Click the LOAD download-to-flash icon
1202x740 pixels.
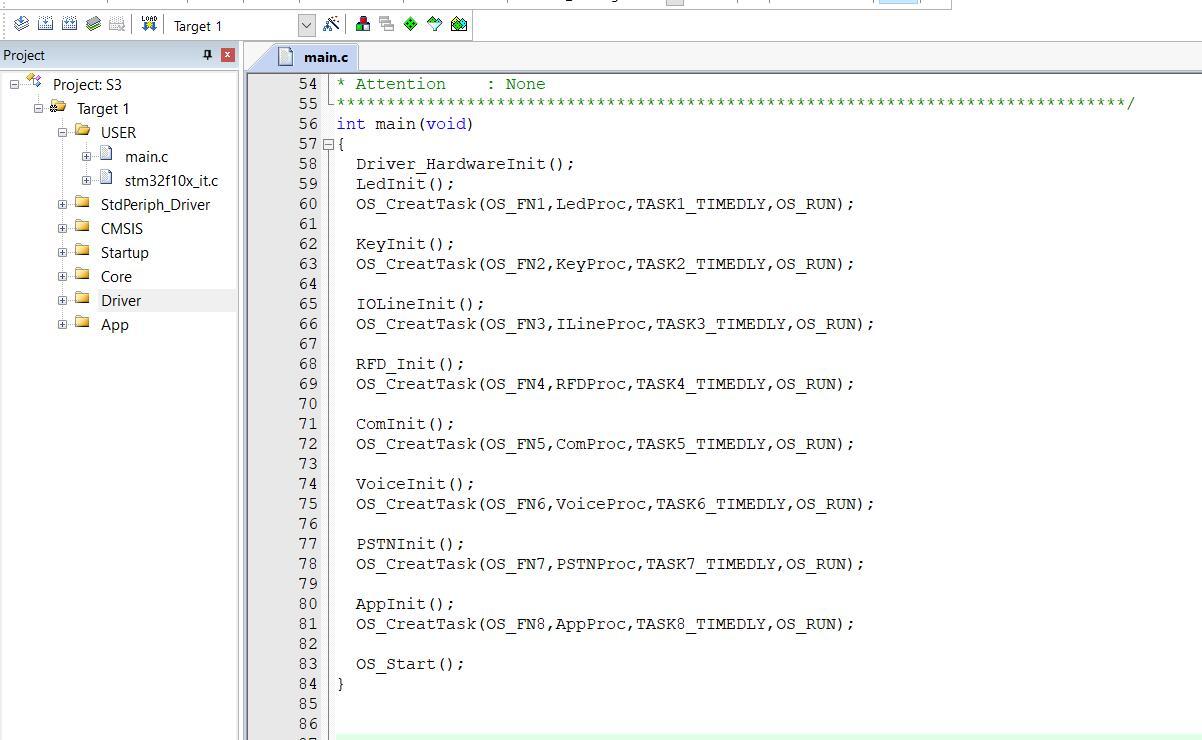149,23
